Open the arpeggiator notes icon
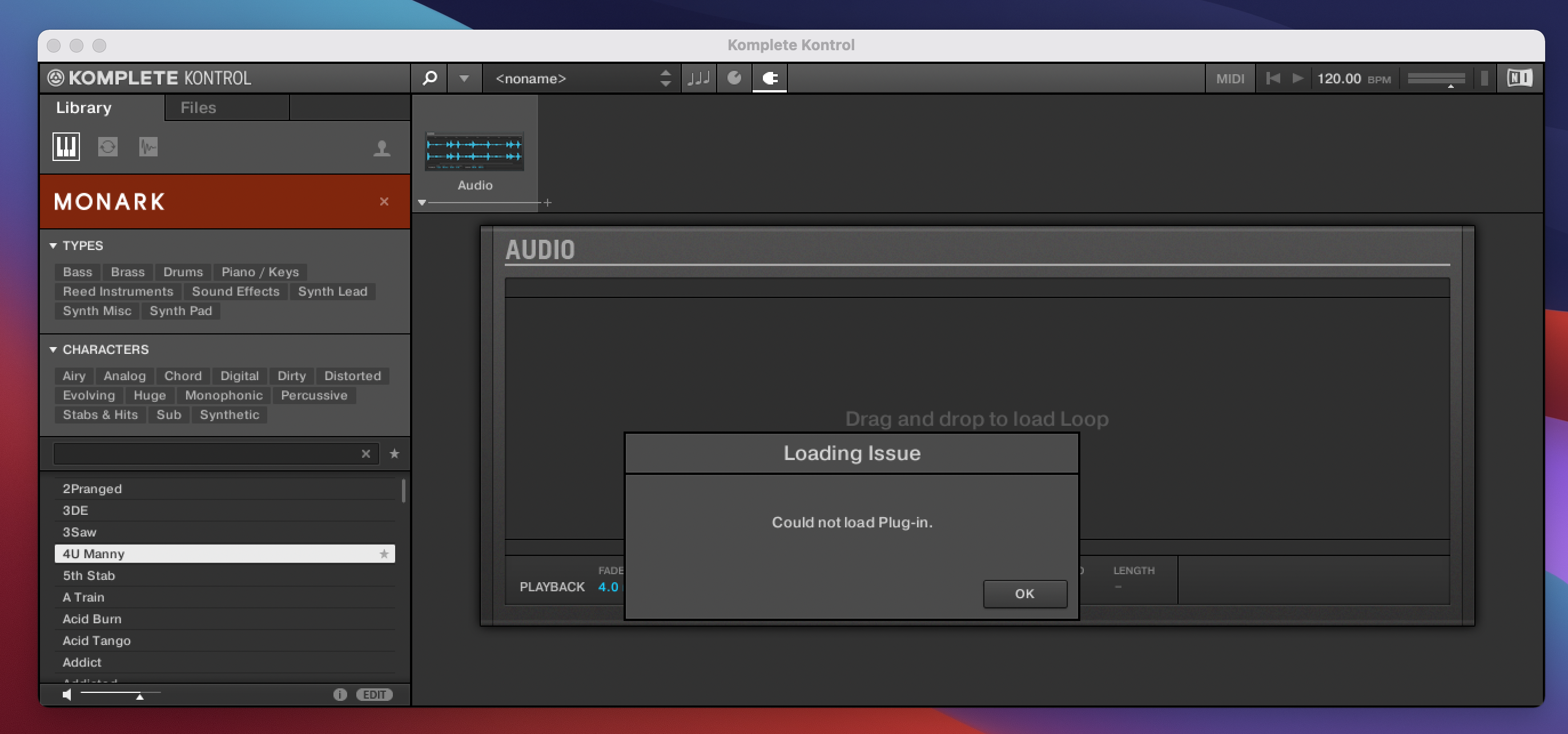This screenshot has width=1568, height=734. 698,78
